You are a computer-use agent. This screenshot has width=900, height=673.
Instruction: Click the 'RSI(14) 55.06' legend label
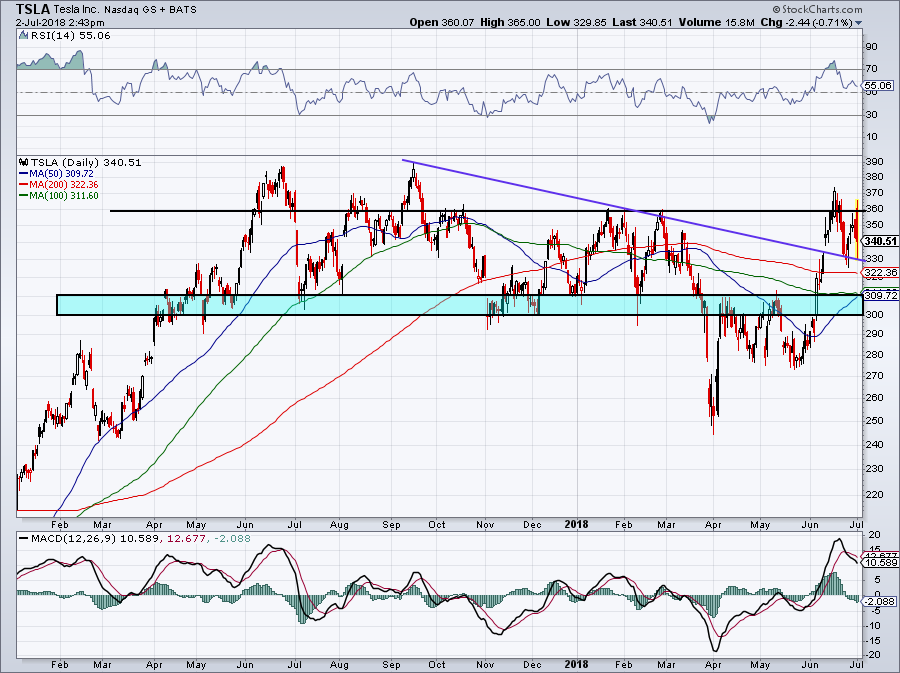coord(71,36)
